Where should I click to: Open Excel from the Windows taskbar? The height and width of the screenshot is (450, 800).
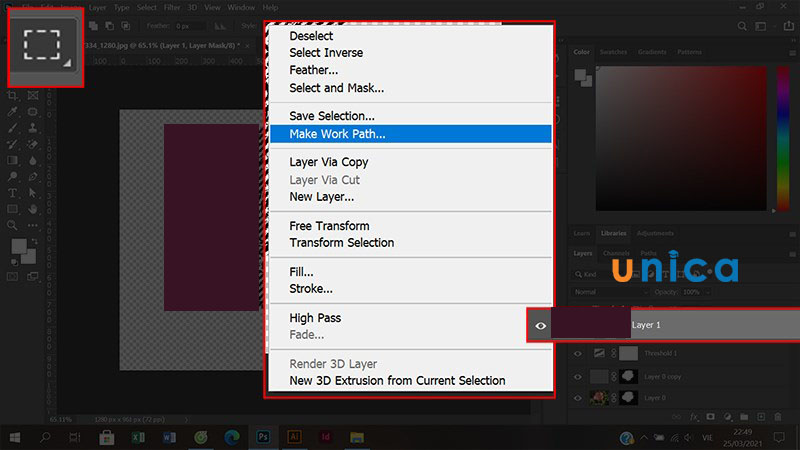tap(138, 437)
